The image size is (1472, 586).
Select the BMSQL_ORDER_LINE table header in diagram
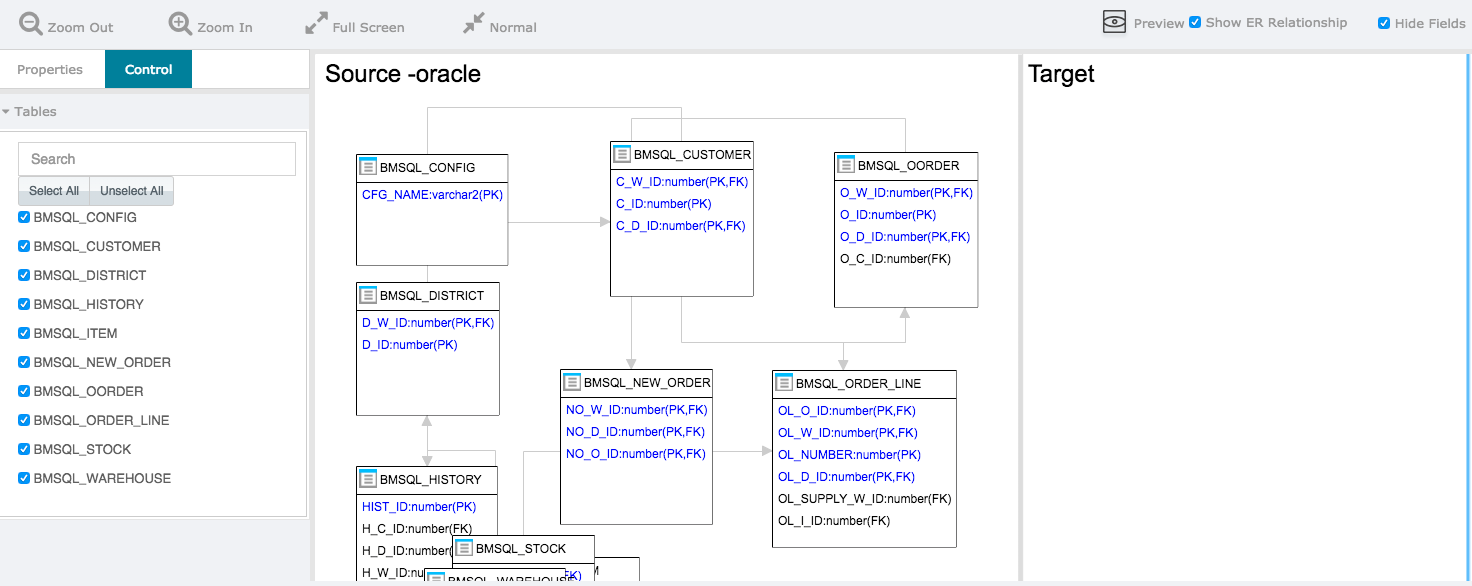(x=864, y=384)
